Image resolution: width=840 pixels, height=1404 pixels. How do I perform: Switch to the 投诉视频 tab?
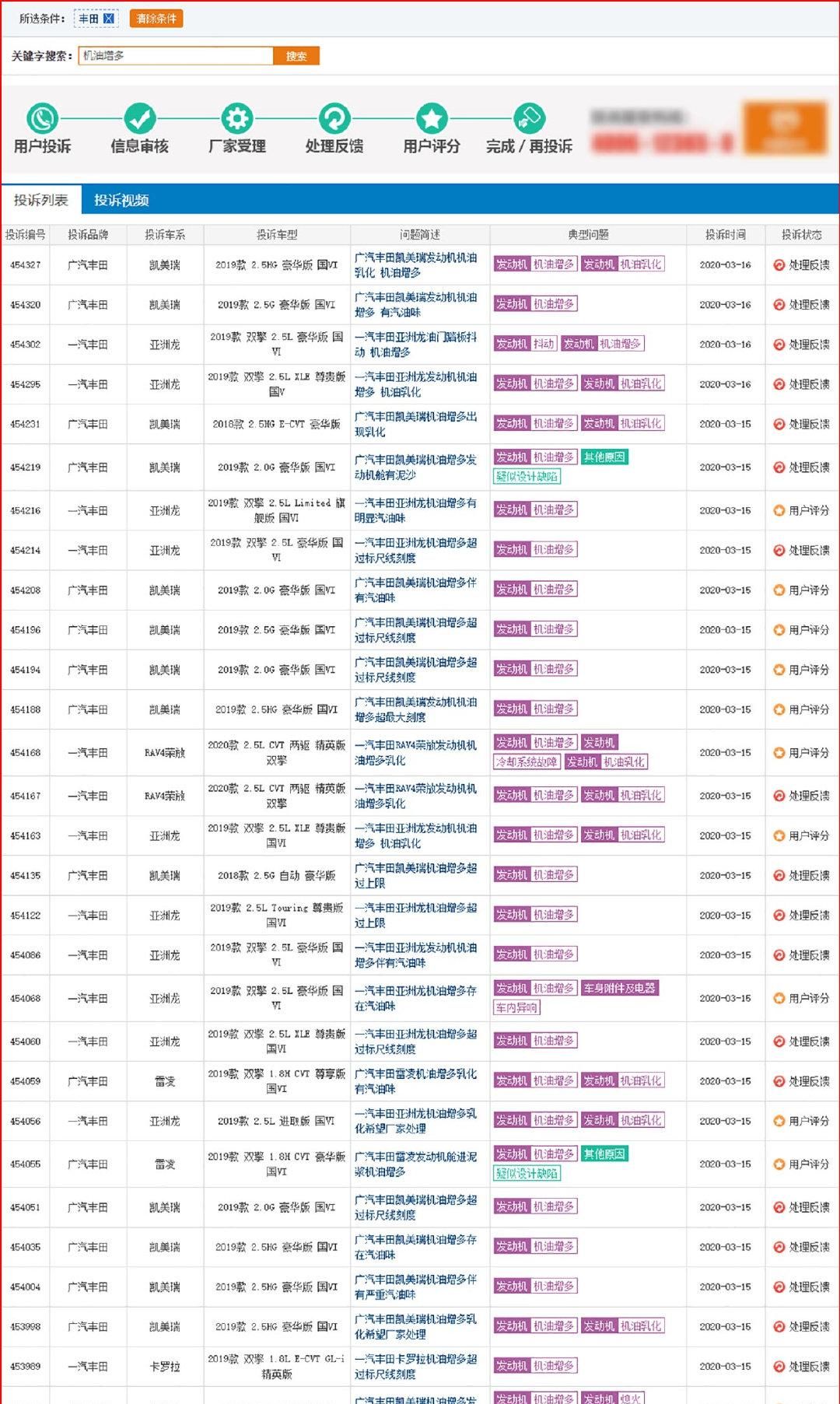click(x=121, y=200)
